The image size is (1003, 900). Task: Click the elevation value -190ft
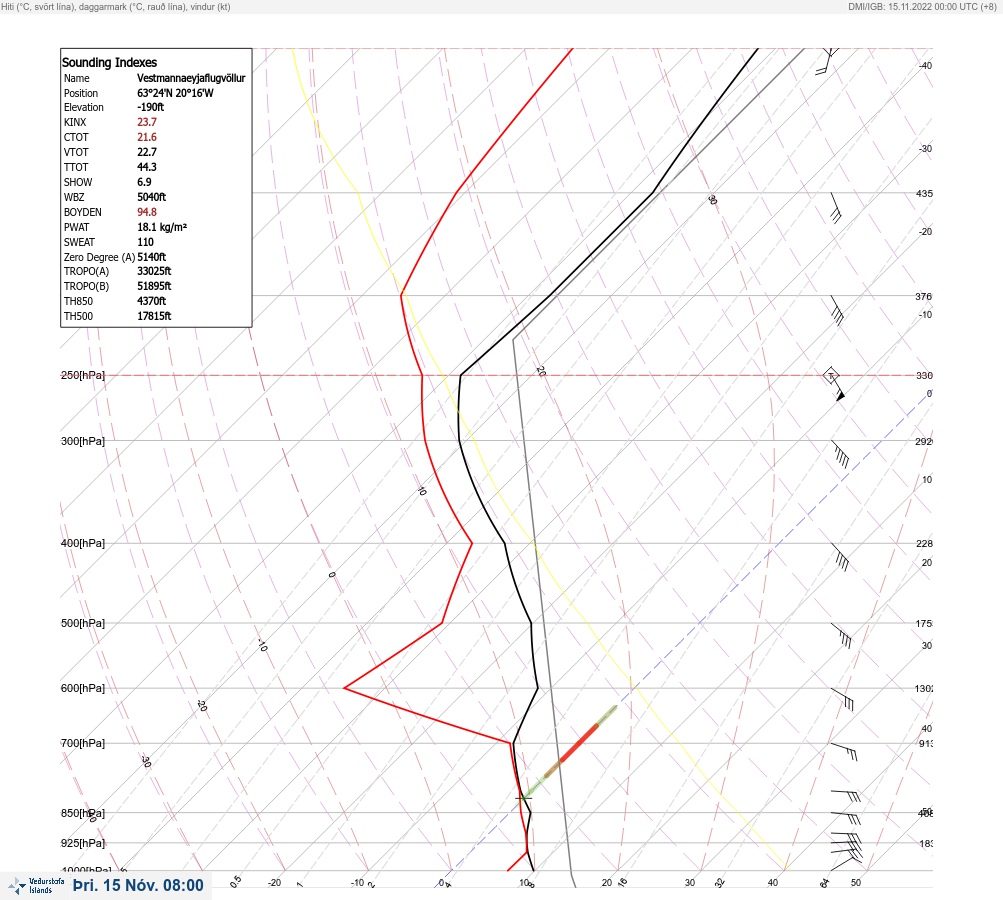pos(150,107)
